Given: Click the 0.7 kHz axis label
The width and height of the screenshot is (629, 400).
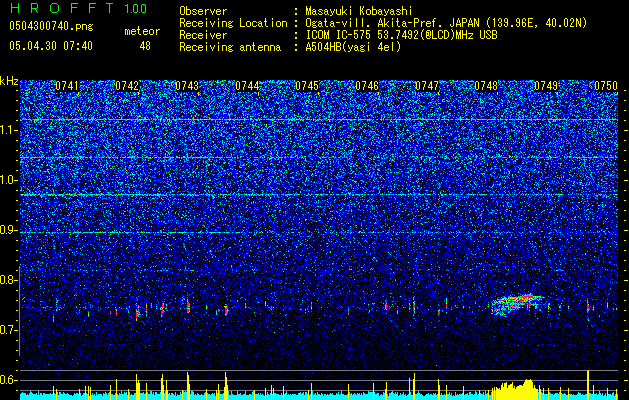Looking at the screenshot, I should pyautogui.click(x=8, y=330).
